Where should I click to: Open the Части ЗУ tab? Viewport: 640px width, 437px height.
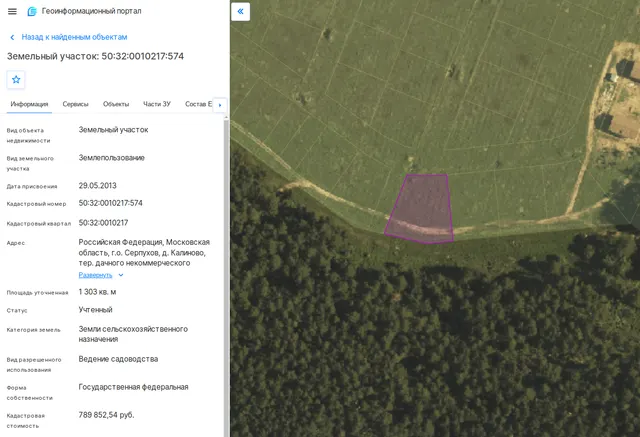tap(157, 104)
